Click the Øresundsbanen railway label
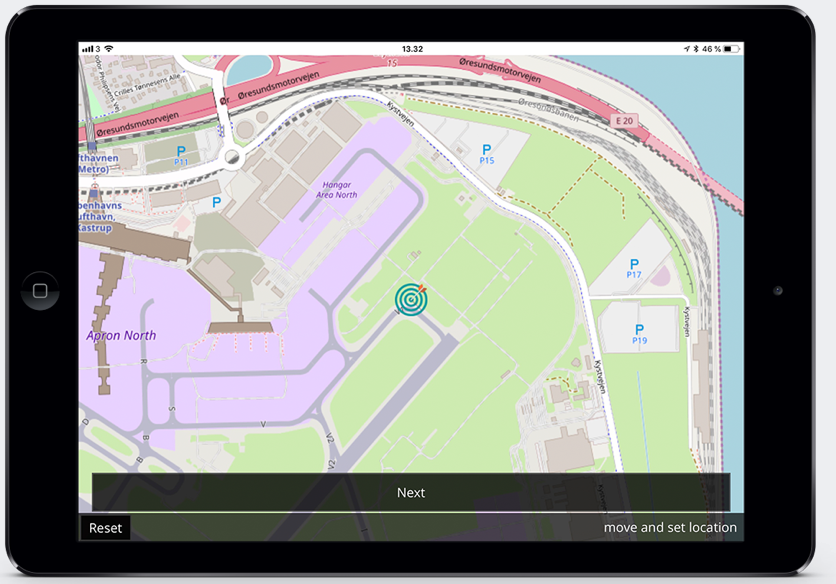 coord(549,109)
